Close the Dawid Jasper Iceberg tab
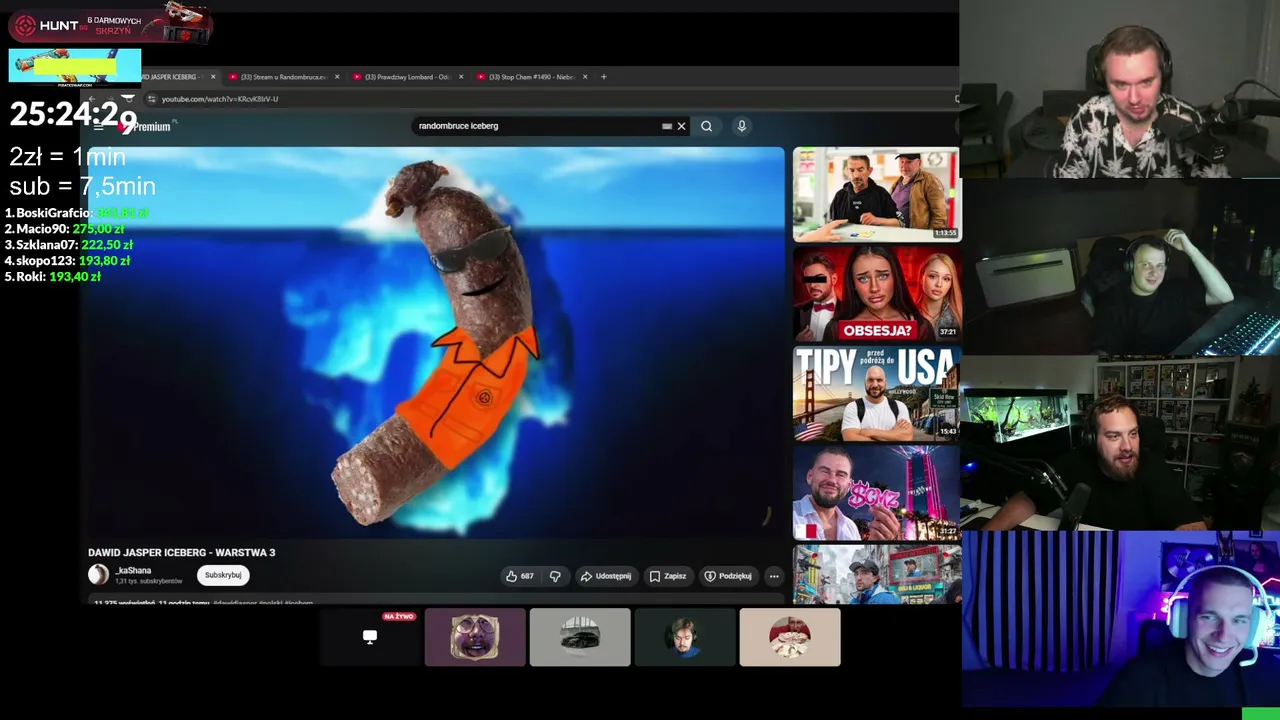 pyautogui.click(x=213, y=77)
